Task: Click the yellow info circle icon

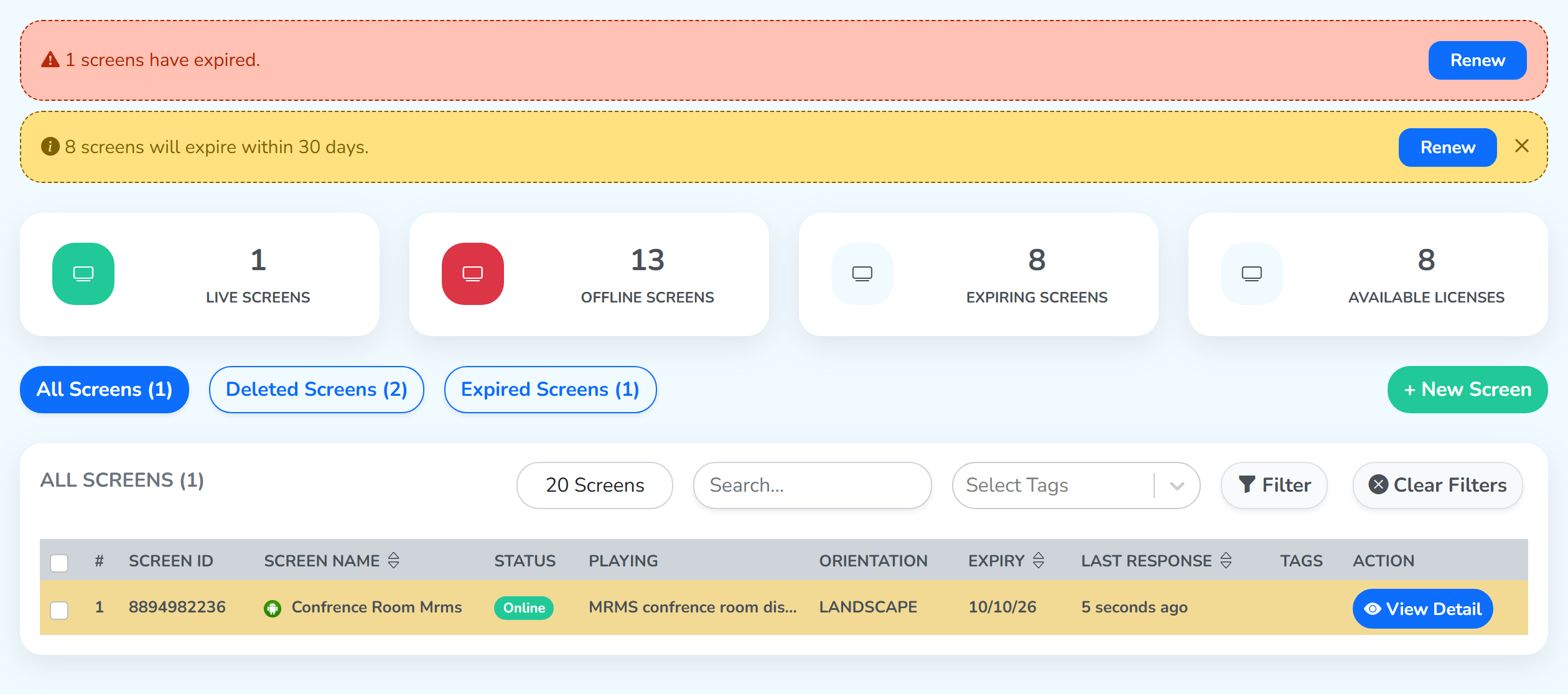Action: tap(50, 146)
